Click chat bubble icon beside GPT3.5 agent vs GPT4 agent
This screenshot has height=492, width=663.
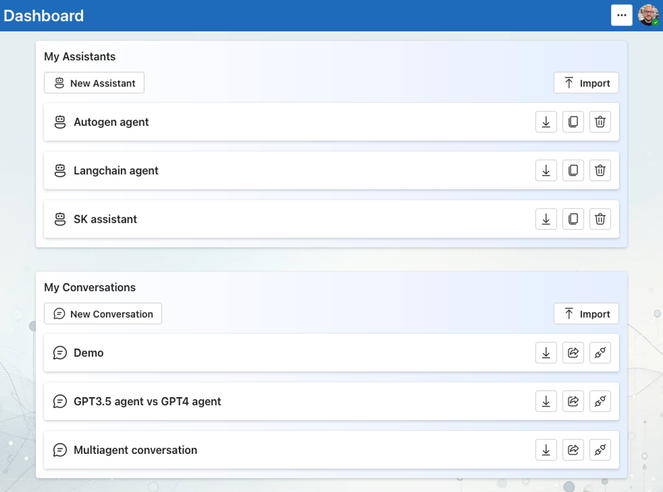click(60, 401)
